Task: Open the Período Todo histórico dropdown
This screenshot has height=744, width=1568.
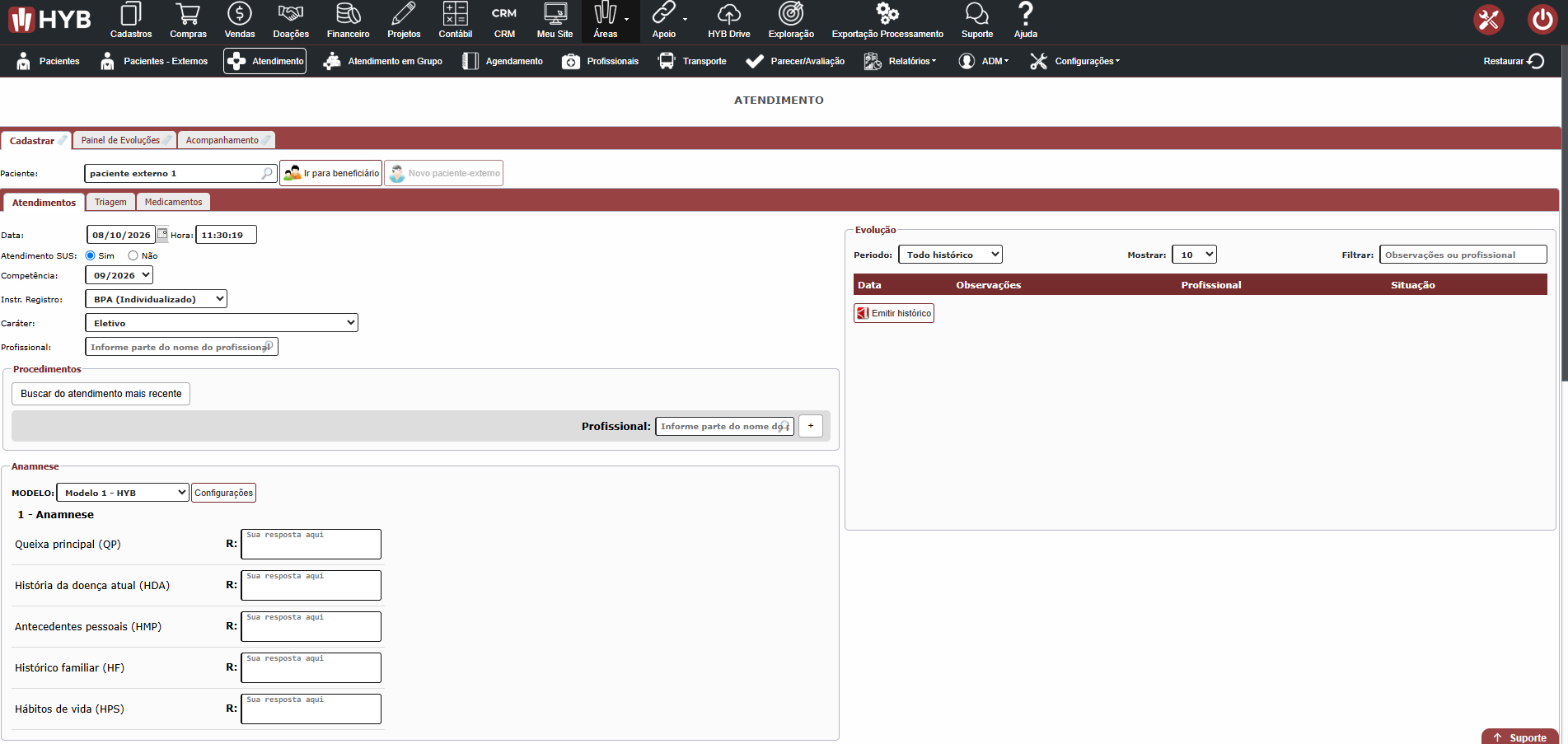Action: click(950, 255)
